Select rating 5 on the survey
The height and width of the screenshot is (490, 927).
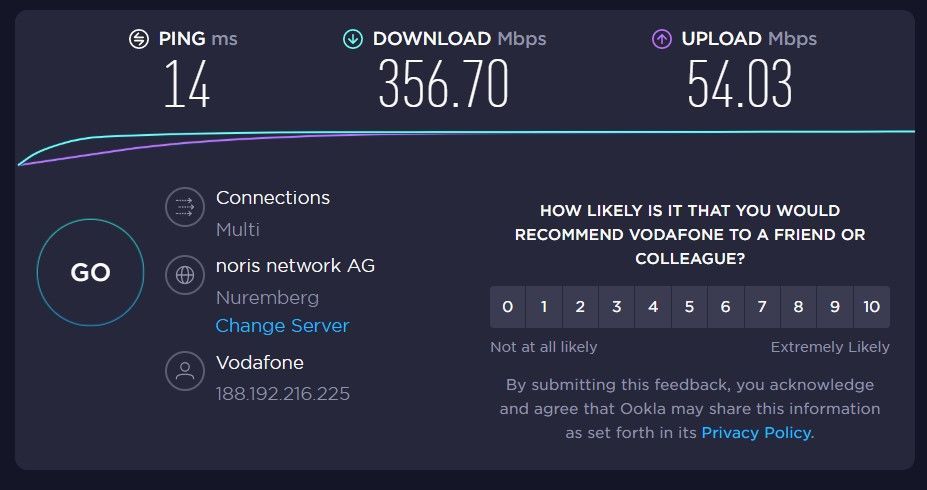tap(689, 307)
